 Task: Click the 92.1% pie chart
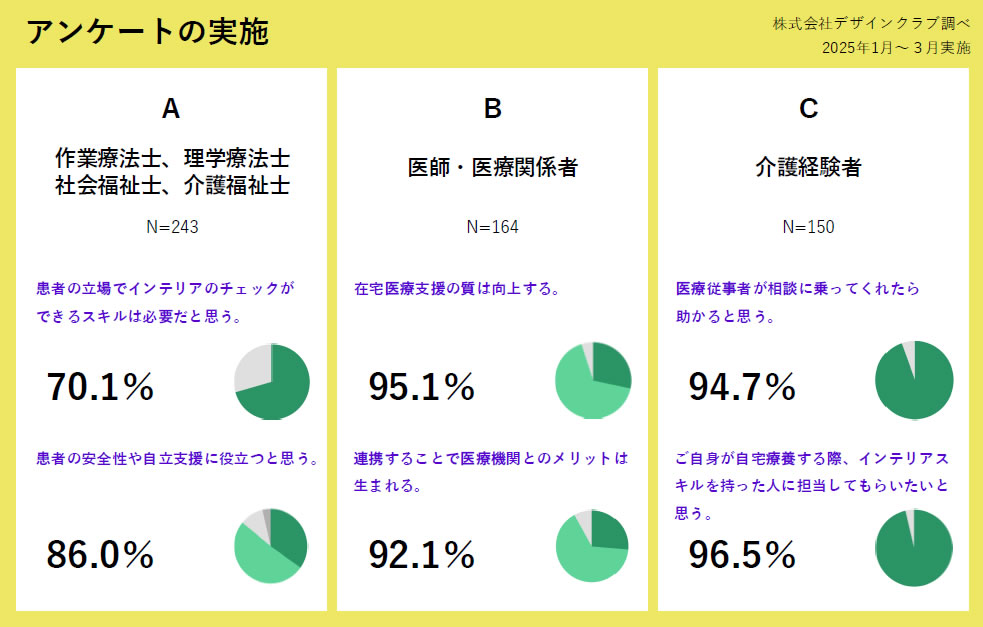pyautogui.click(x=592, y=545)
